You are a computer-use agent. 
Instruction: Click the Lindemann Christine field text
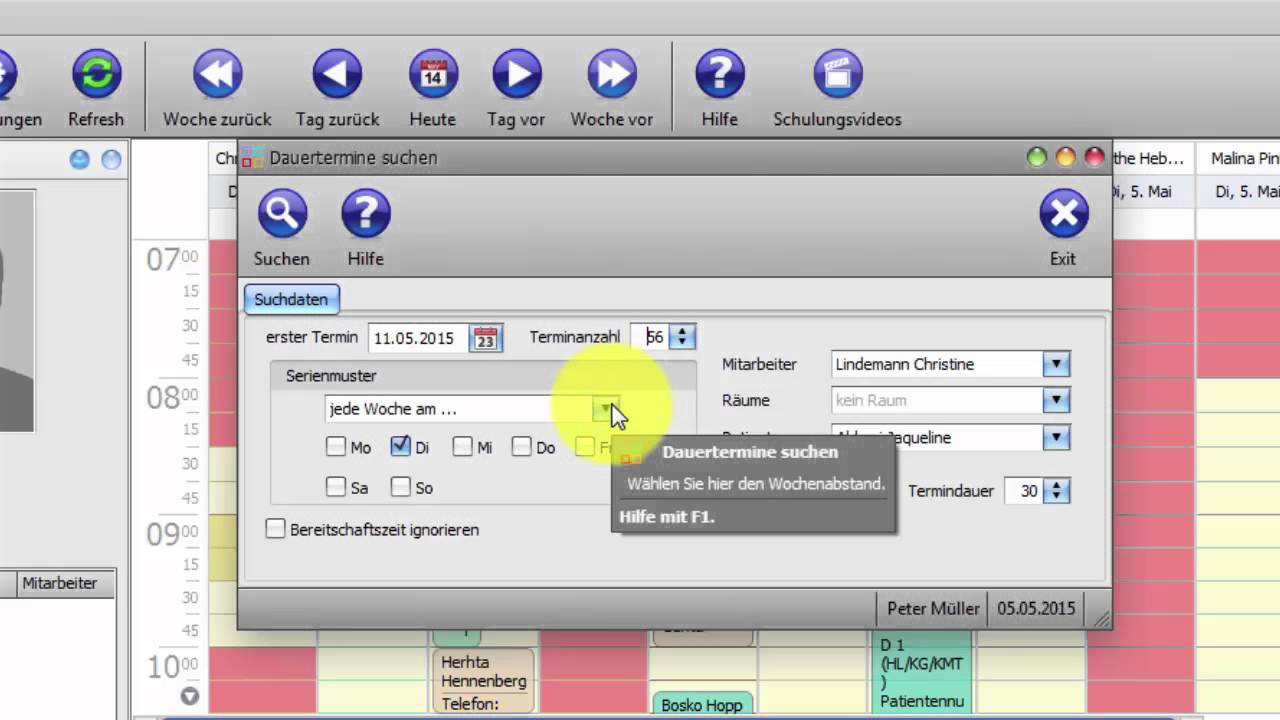click(905, 364)
